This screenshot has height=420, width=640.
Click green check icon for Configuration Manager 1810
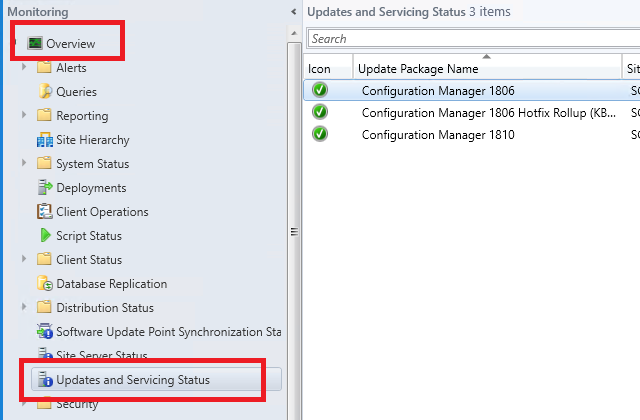tap(320, 134)
